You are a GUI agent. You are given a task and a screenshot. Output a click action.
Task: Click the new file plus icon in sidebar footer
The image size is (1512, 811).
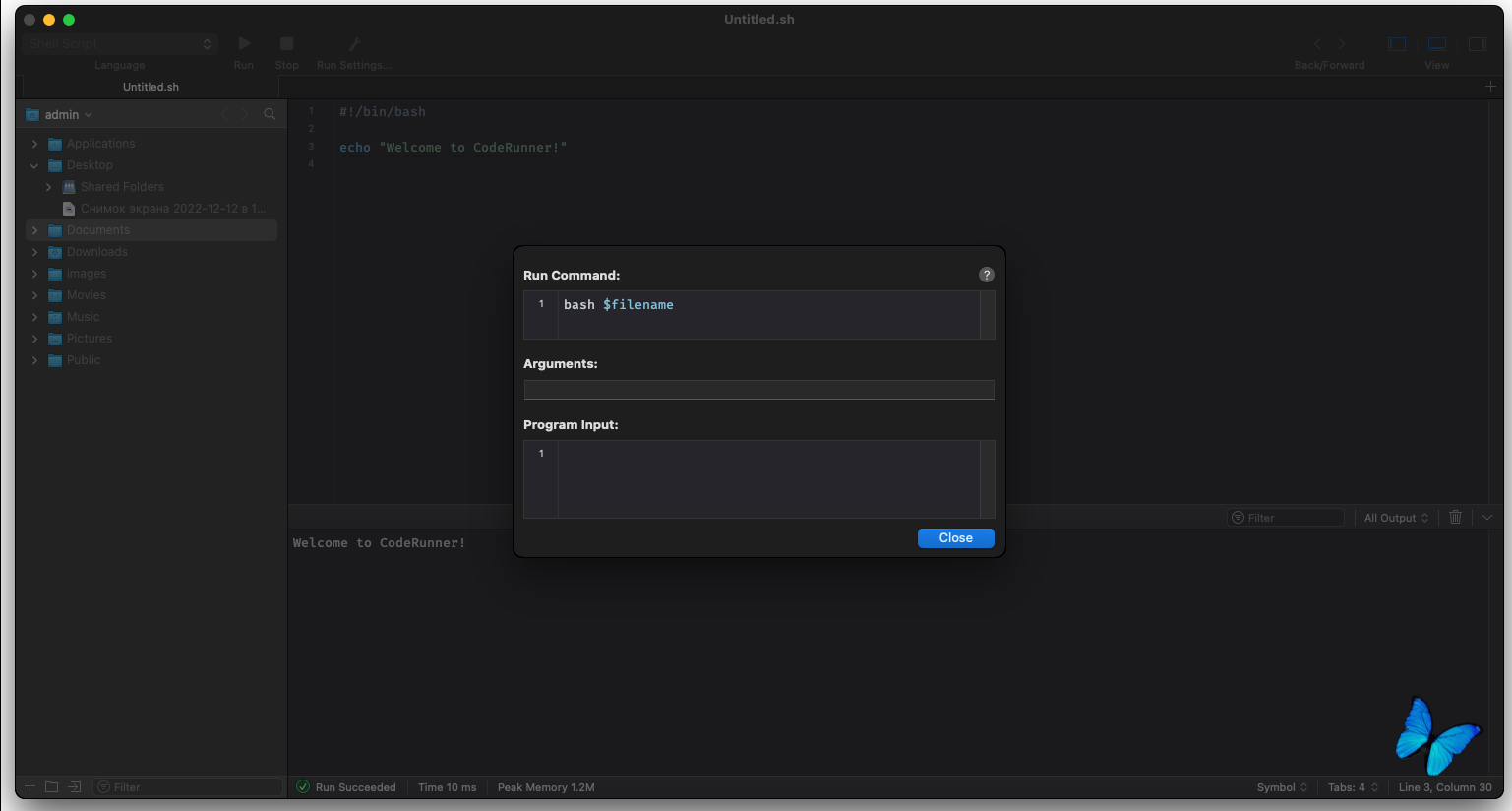[30, 786]
